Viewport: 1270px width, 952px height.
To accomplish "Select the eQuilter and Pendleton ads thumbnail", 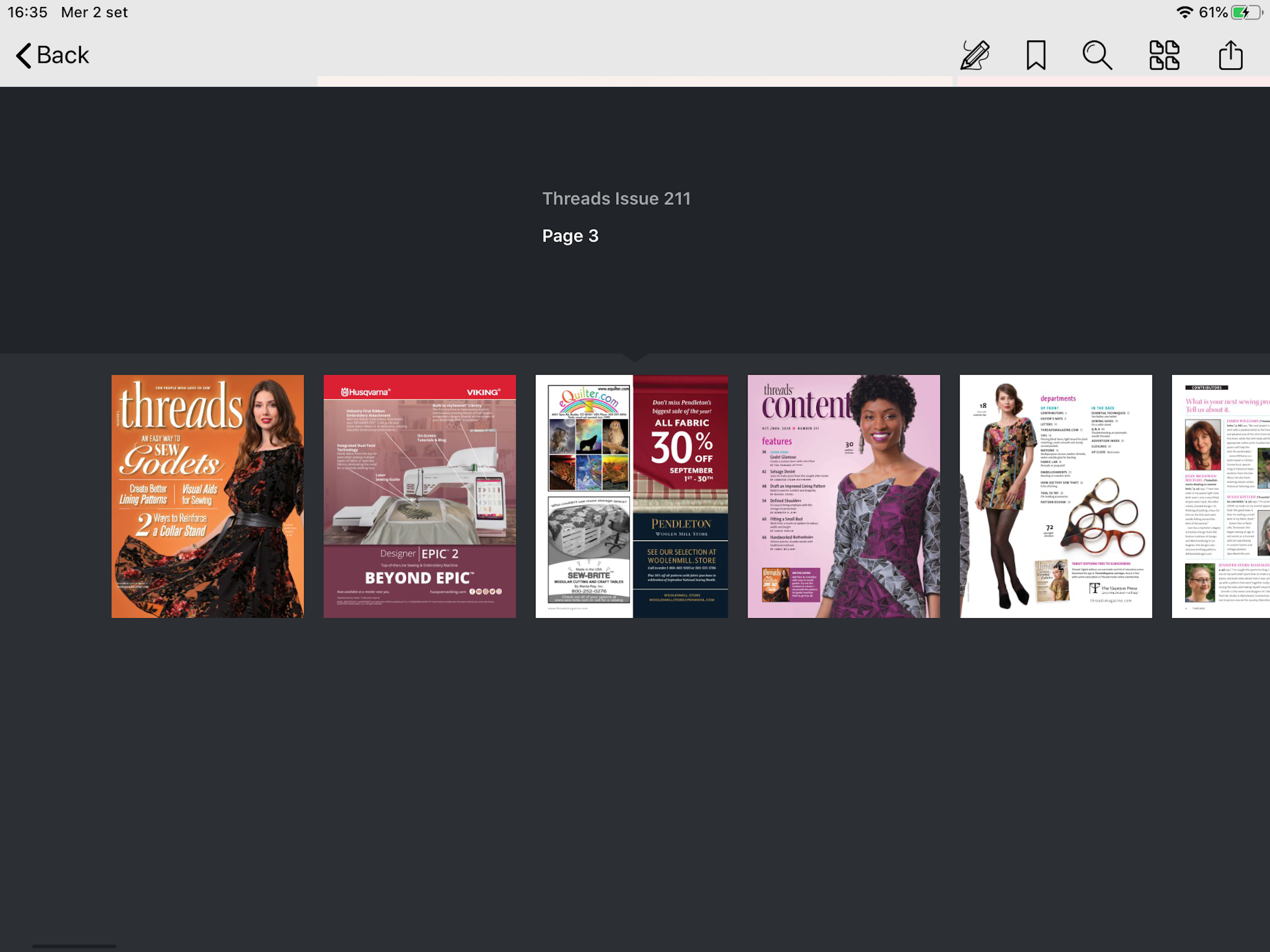I will [632, 496].
